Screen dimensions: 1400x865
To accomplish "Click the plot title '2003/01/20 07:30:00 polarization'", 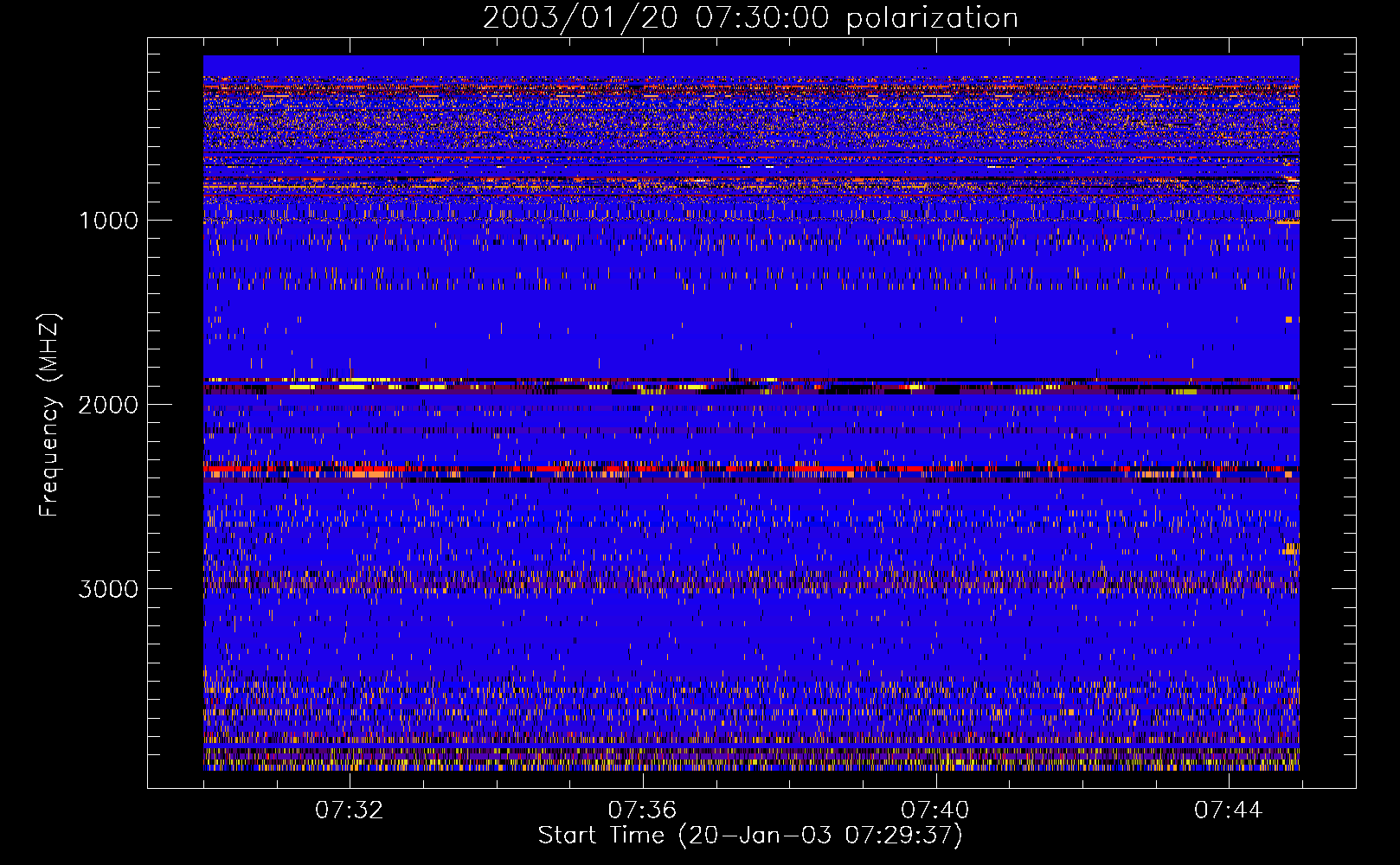I will pyautogui.click(x=750, y=18).
